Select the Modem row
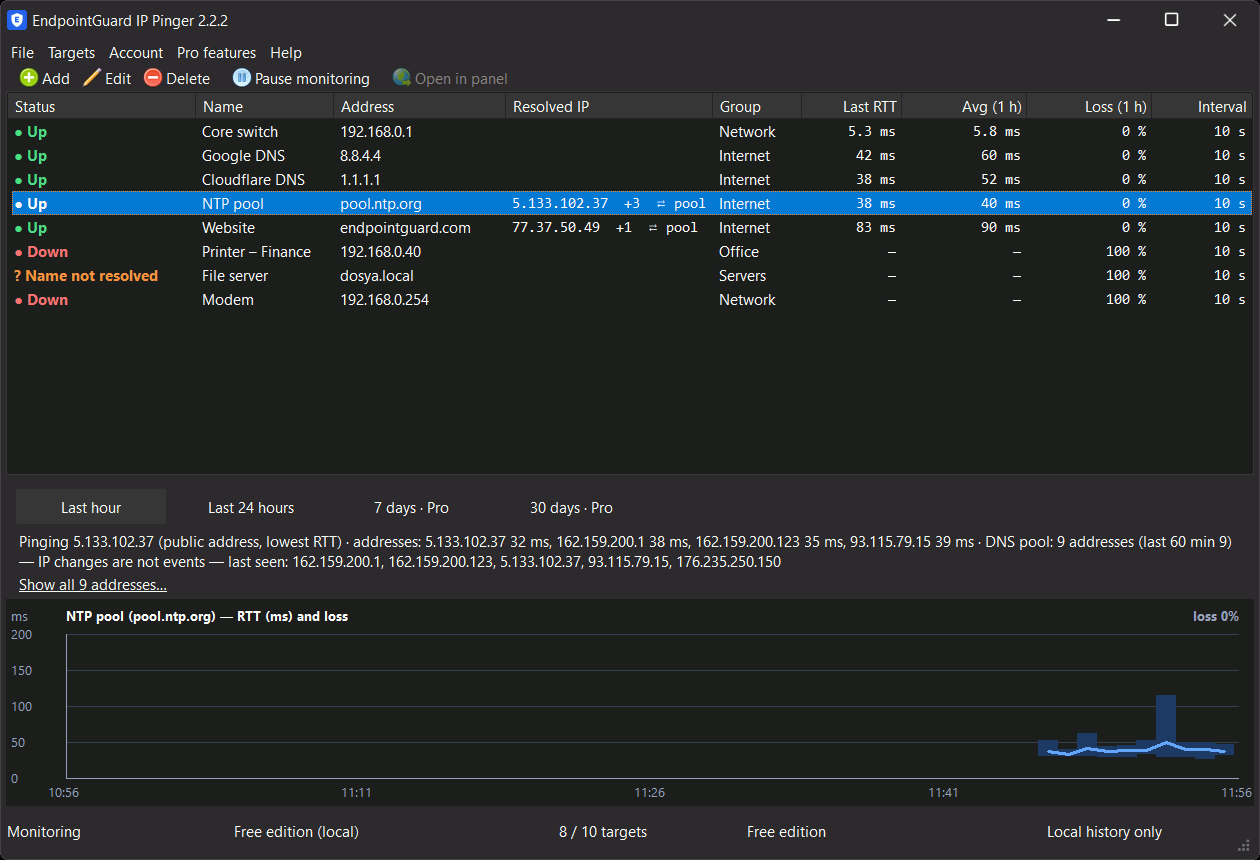The image size is (1260, 860). (630, 300)
